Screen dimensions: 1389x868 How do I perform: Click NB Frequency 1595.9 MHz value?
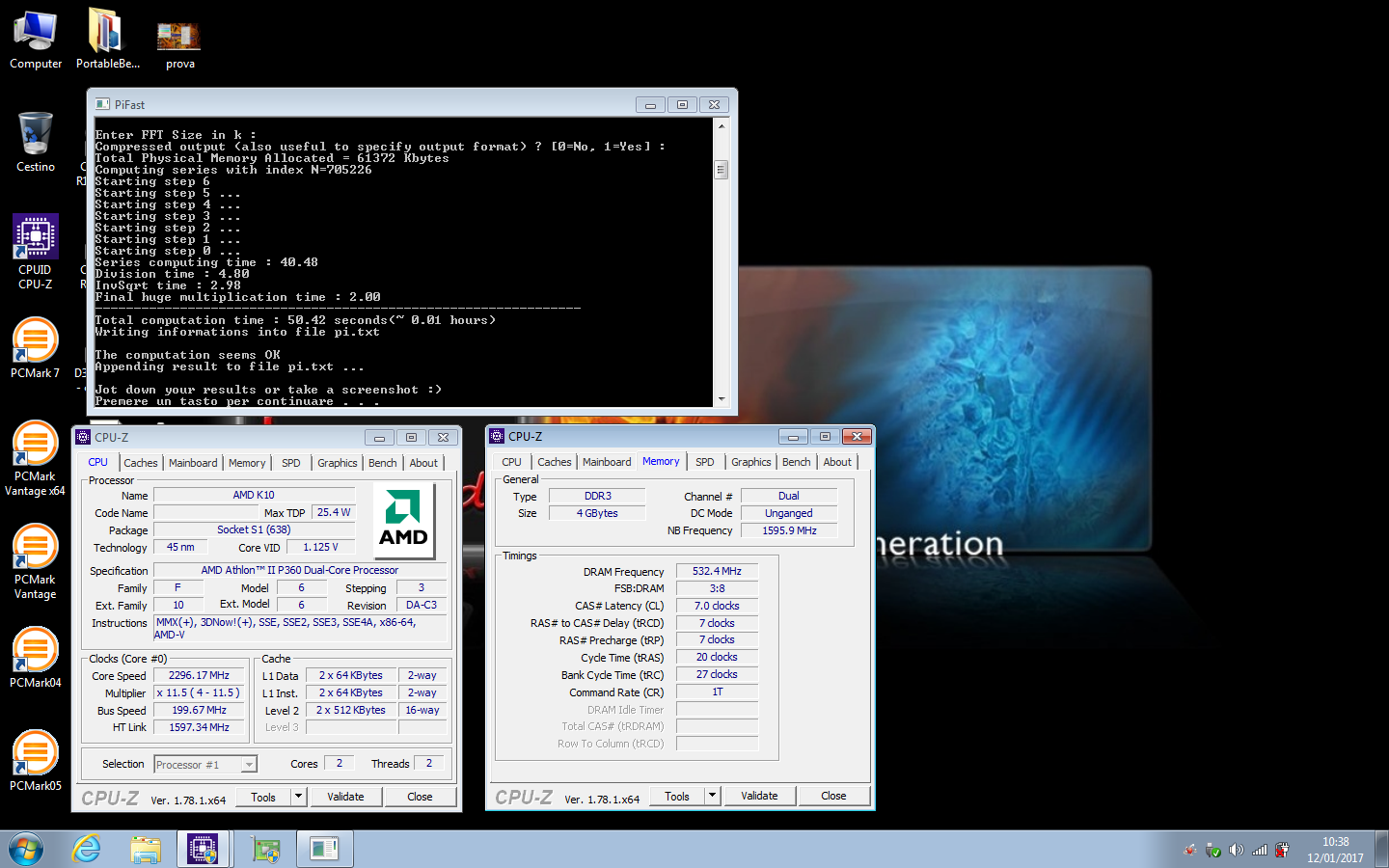[789, 530]
